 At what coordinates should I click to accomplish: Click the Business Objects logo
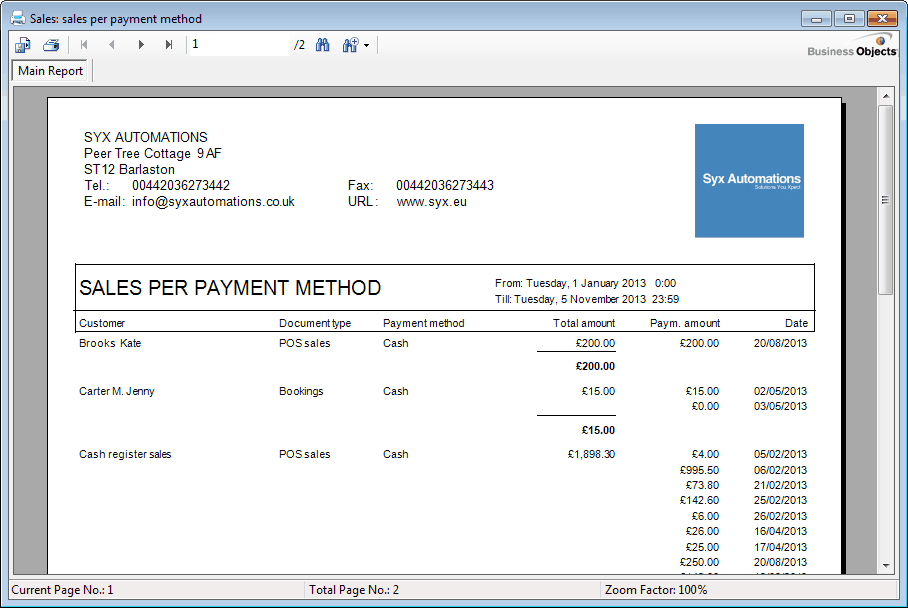(853, 48)
